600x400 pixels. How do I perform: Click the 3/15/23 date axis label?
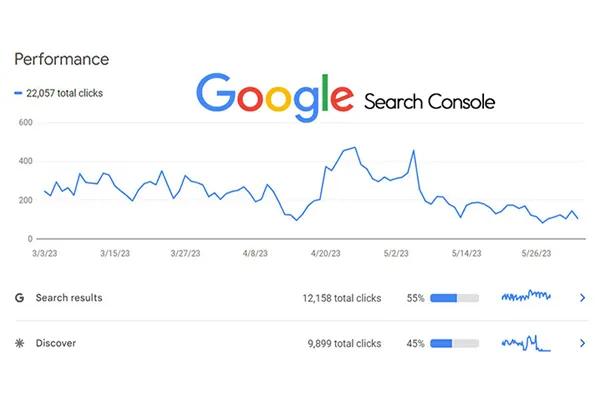[x=115, y=253]
